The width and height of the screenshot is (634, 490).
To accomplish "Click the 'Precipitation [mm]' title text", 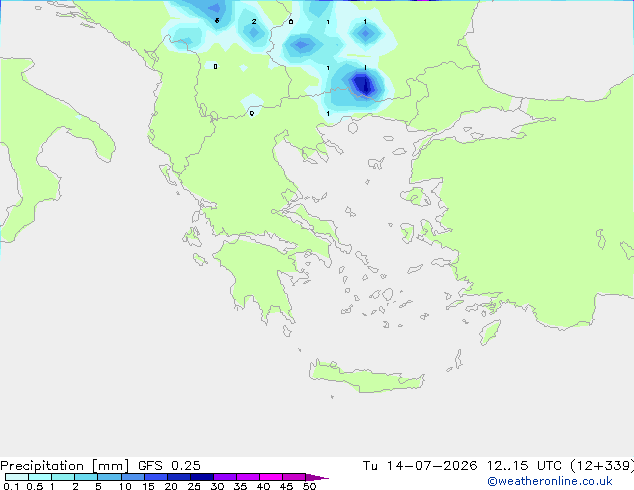I will click(64, 466).
